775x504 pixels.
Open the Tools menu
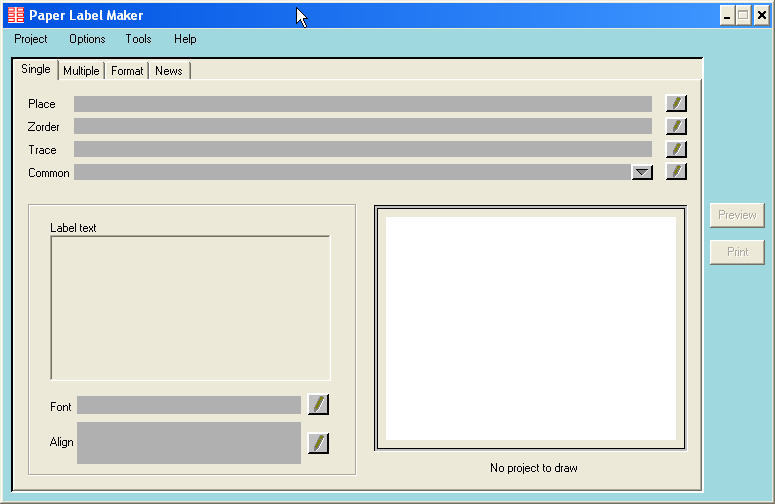point(139,39)
